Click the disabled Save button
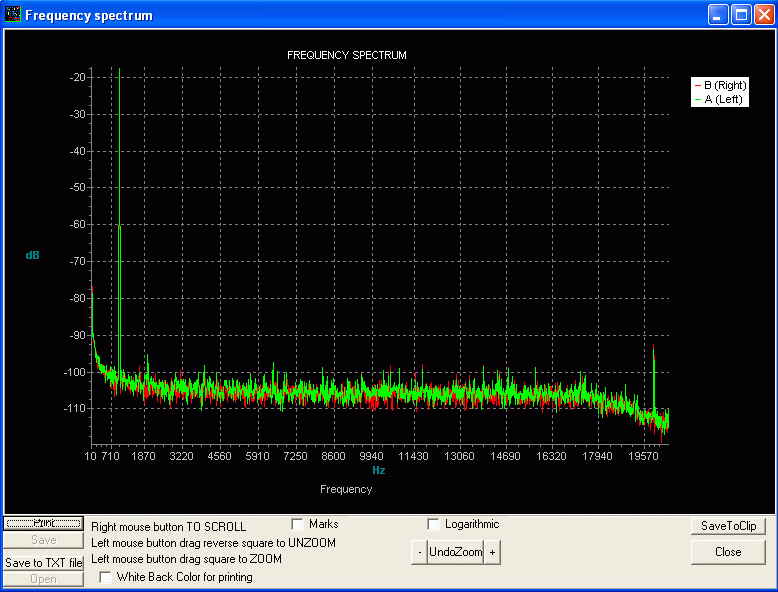 point(43,540)
